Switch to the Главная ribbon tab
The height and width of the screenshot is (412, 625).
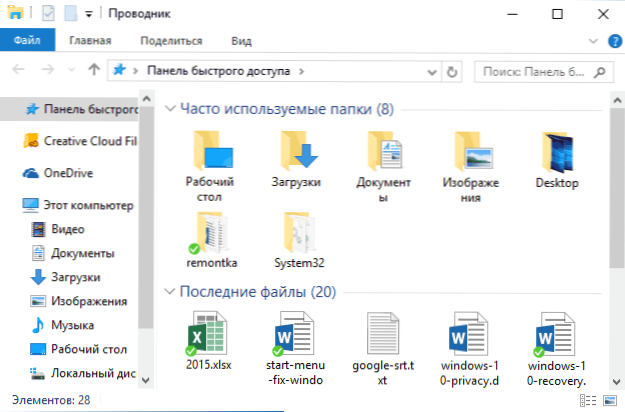pyautogui.click(x=90, y=41)
